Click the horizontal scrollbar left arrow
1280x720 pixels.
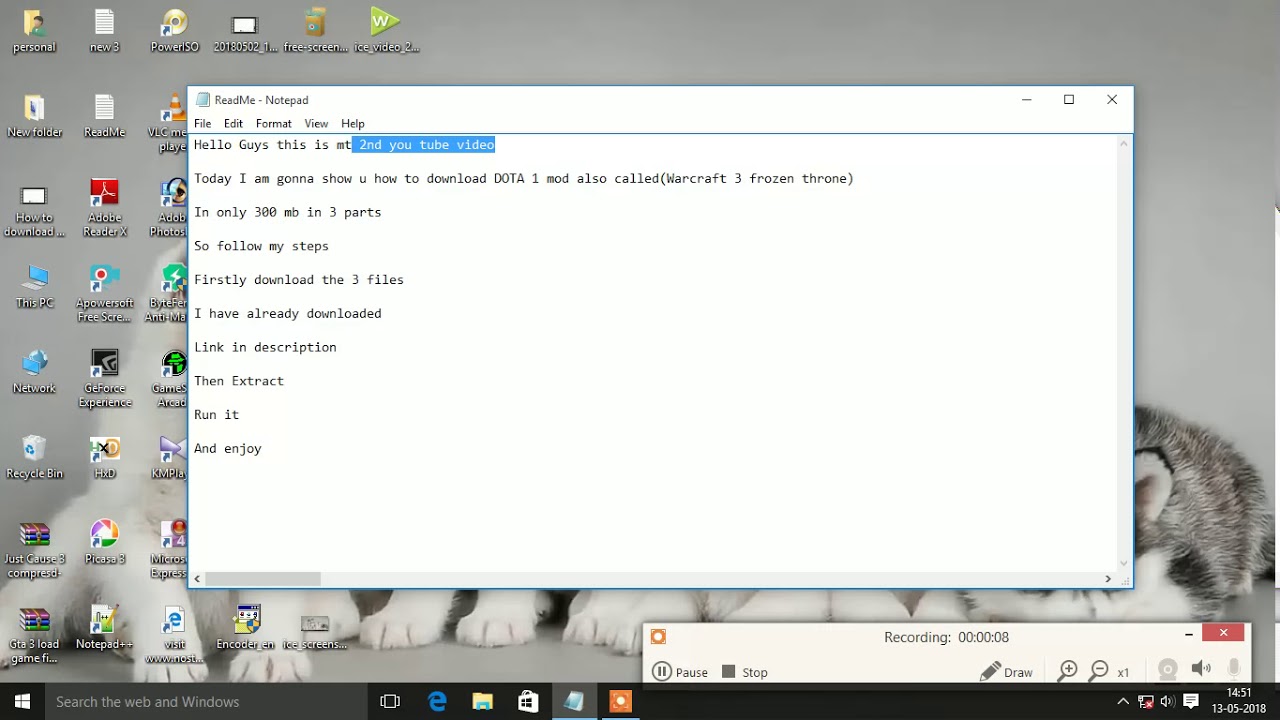click(x=198, y=579)
